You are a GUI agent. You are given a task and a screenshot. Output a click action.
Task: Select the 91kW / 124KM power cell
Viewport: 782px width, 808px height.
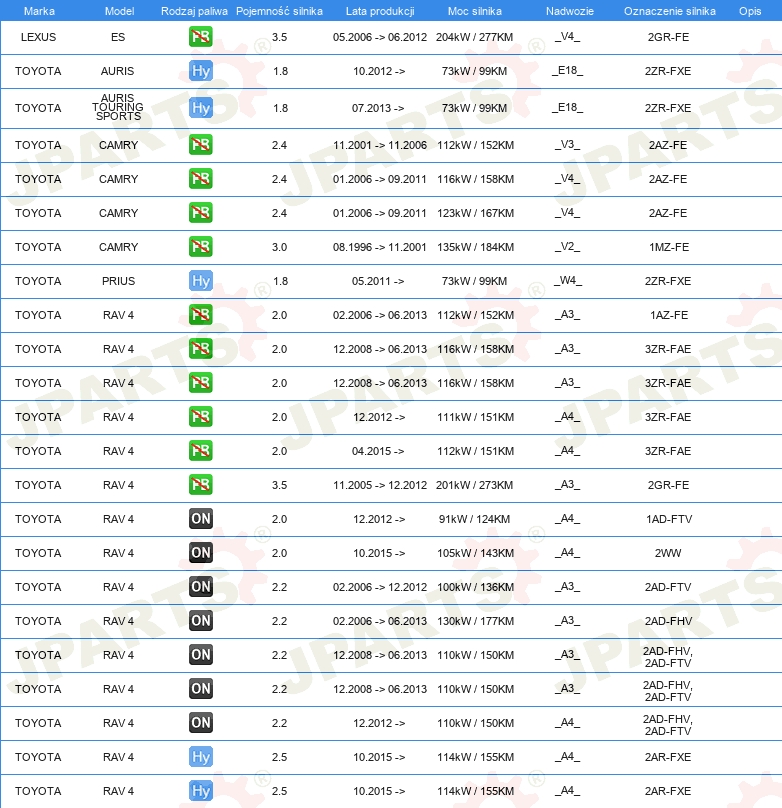coord(474,519)
